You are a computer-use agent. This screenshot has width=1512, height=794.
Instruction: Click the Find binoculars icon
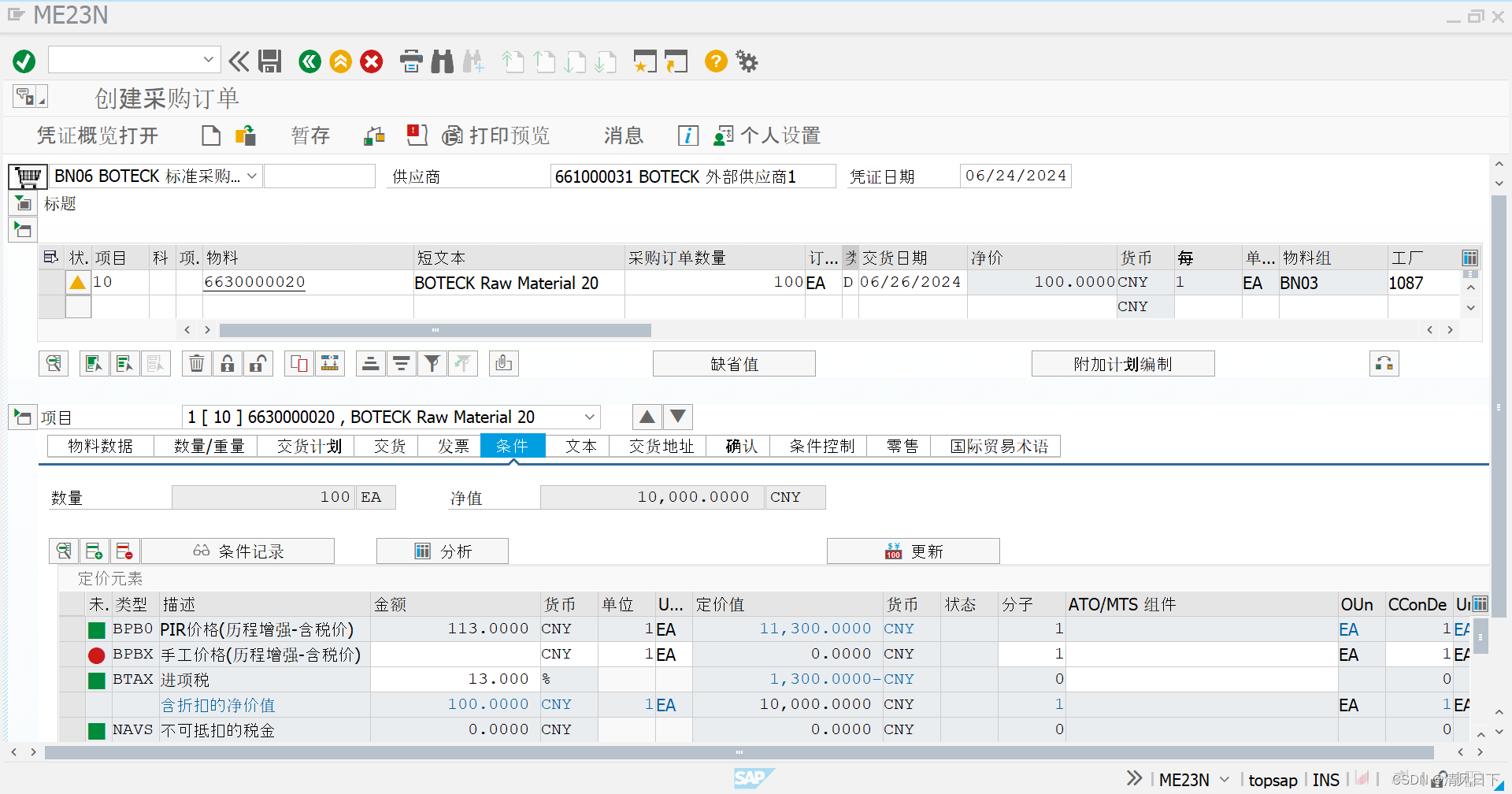pyautogui.click(x=443, y=61)
